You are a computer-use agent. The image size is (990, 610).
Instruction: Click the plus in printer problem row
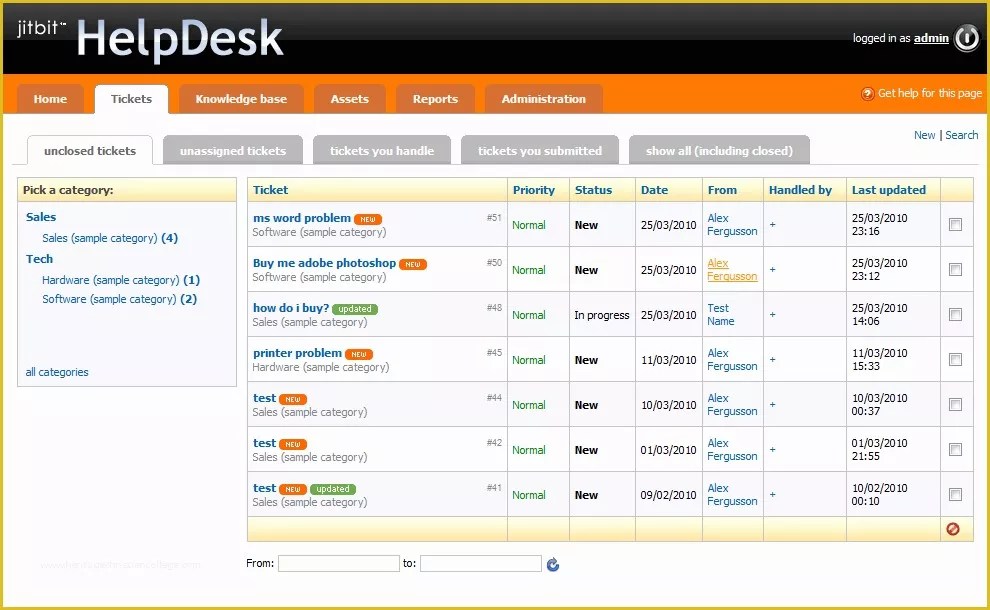pyautogui.click(x=772, y=360)
